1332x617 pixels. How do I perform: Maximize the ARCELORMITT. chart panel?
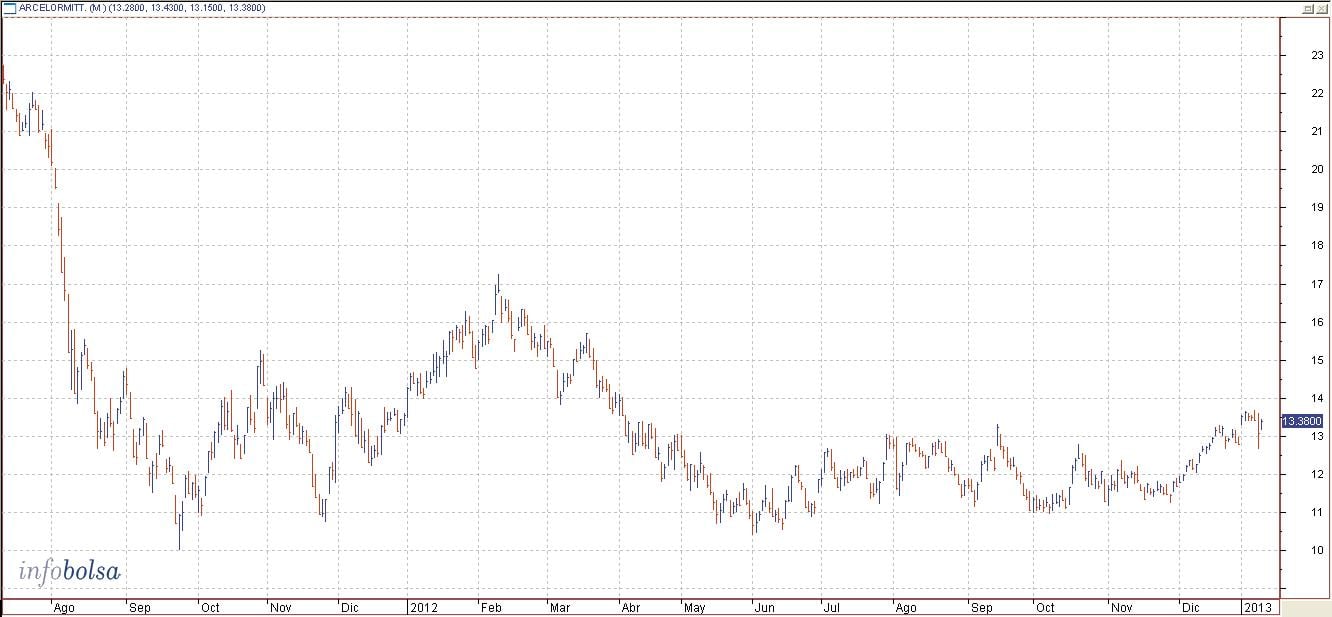pyautogui.click(x=1308, y=7)
